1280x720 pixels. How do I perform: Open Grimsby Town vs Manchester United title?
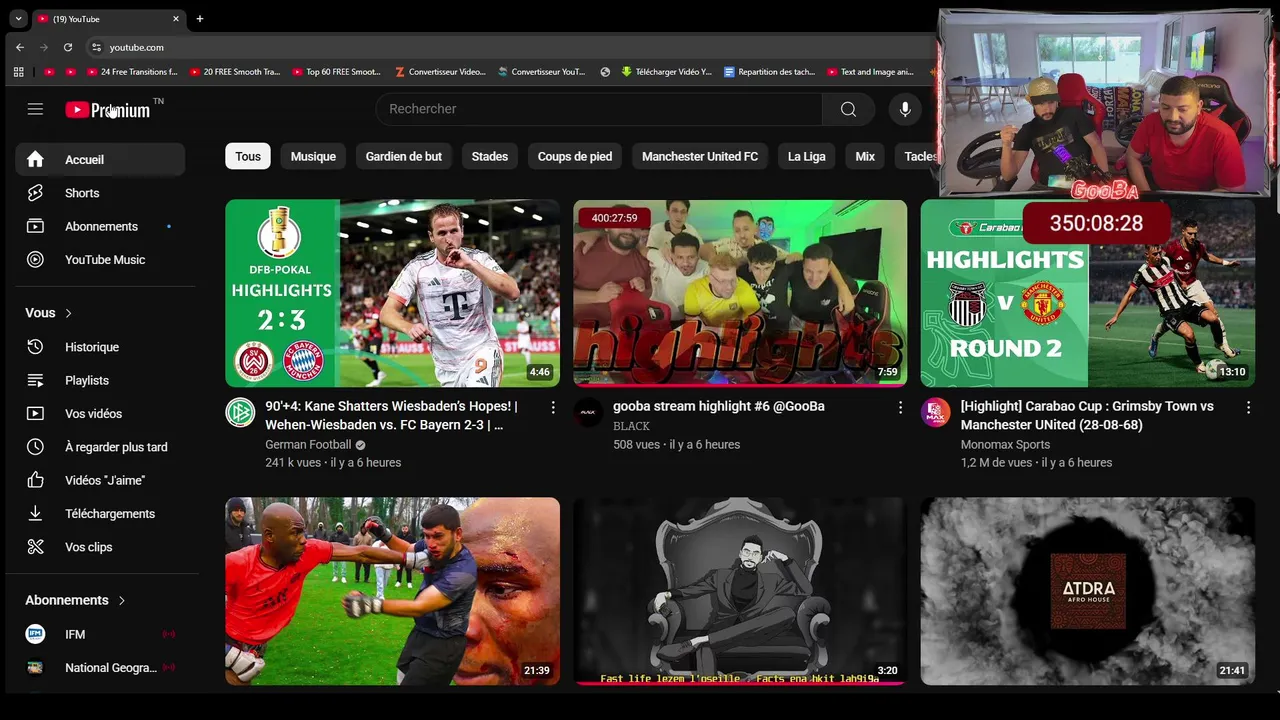coord(1087,416)
